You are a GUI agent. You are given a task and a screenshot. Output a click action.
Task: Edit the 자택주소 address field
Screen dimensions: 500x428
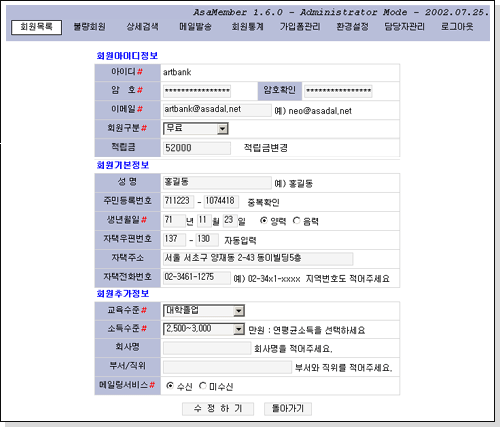tap(258, 259)
